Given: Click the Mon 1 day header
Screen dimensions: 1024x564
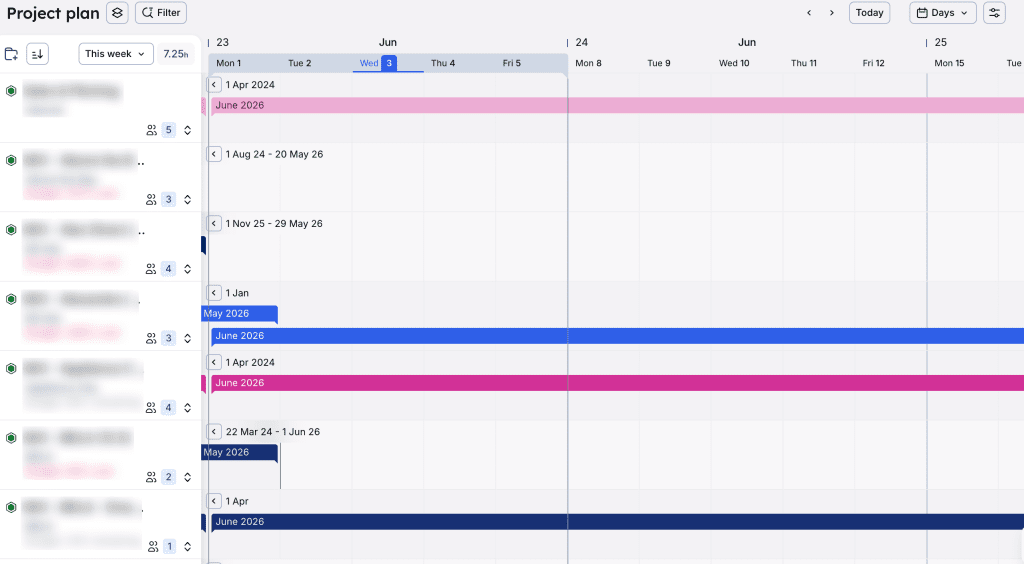Looking at the screenshot, I should coord(229,63).
